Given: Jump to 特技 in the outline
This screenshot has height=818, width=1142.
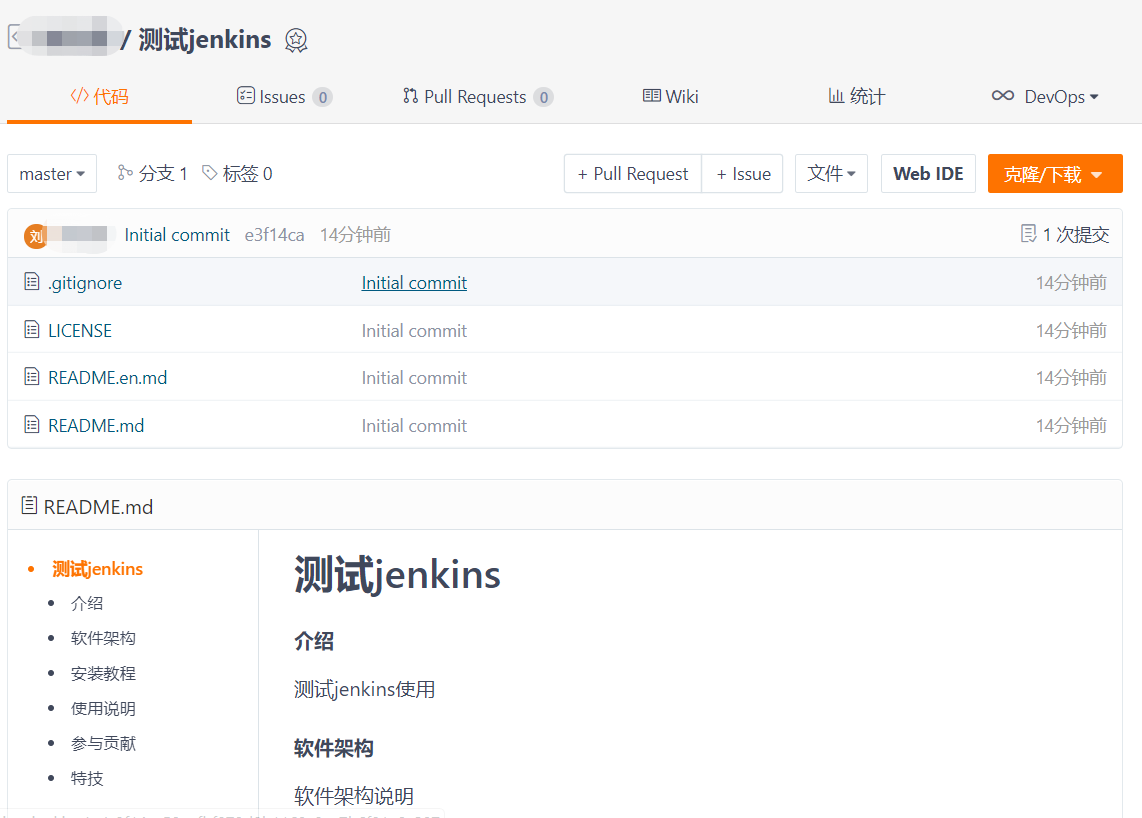Looking at the screenshot, I should [87, 779].
